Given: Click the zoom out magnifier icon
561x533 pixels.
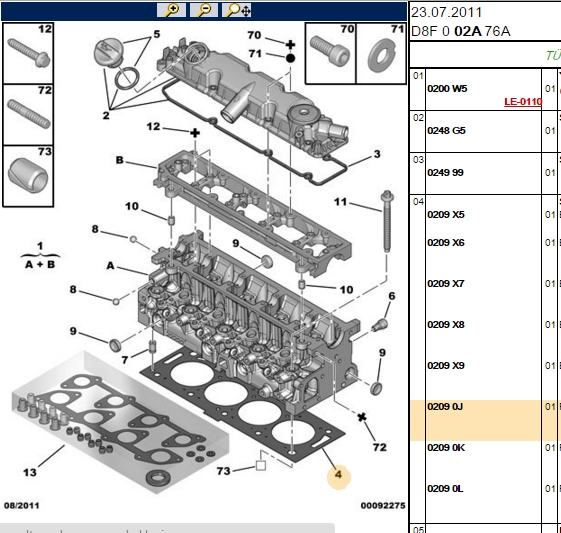Looking at the screenshot, I should 204,10.
